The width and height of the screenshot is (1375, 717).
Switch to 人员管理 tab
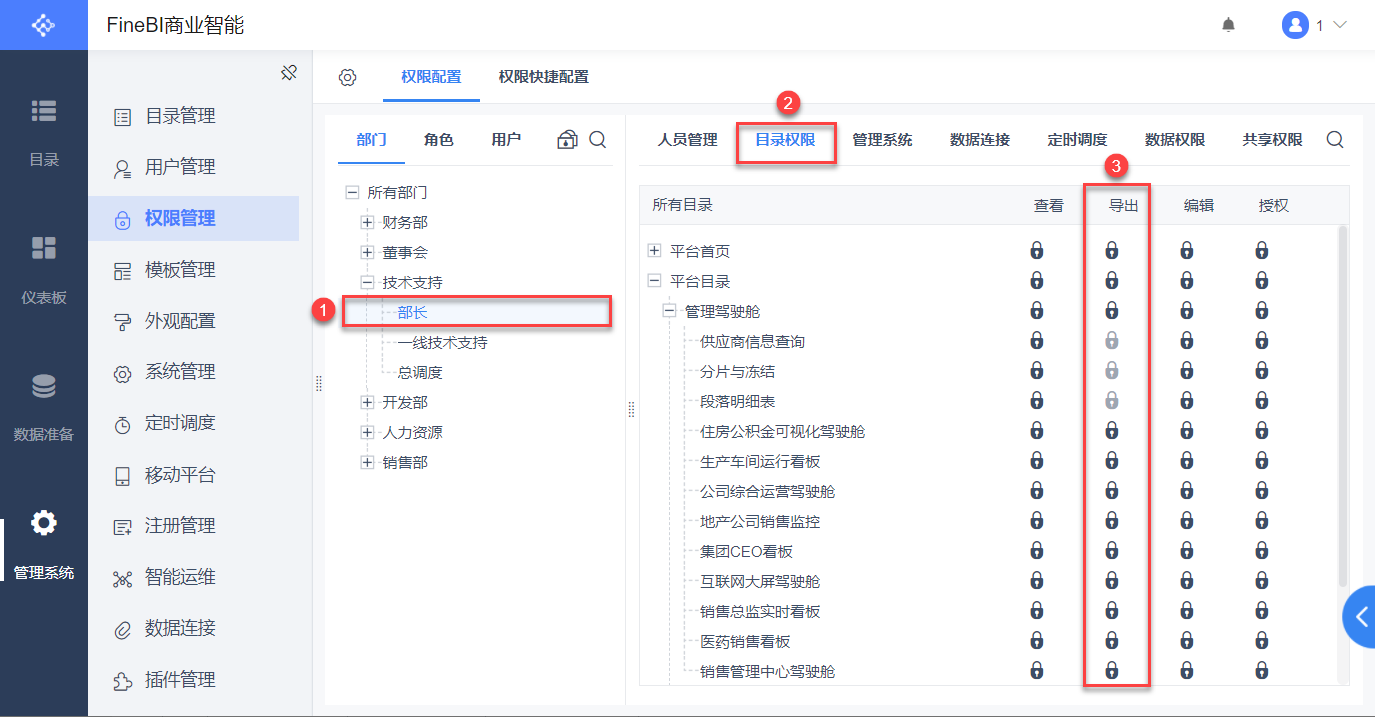[x=687, y=140]
